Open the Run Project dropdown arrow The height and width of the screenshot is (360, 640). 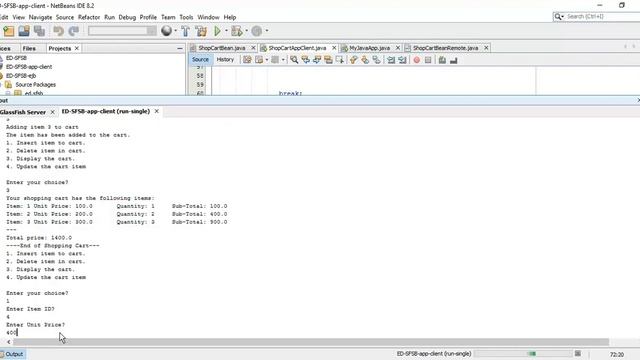coord(227,31)
